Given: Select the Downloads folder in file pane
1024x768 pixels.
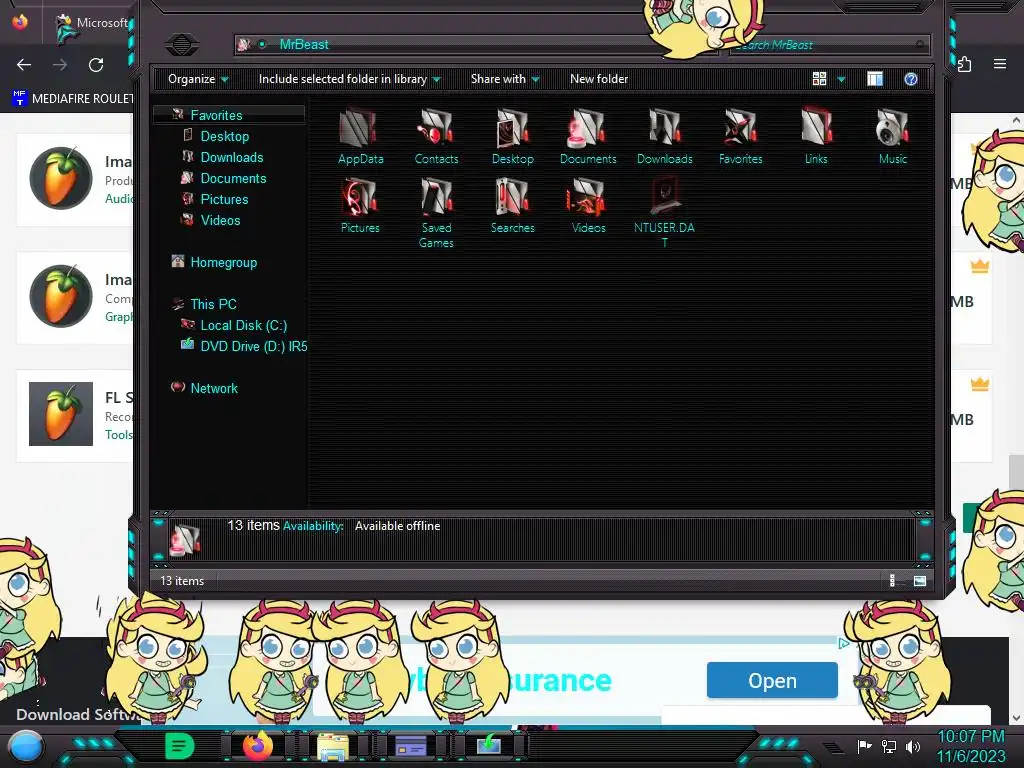Looking at the screenshot, I should (664, 136).
